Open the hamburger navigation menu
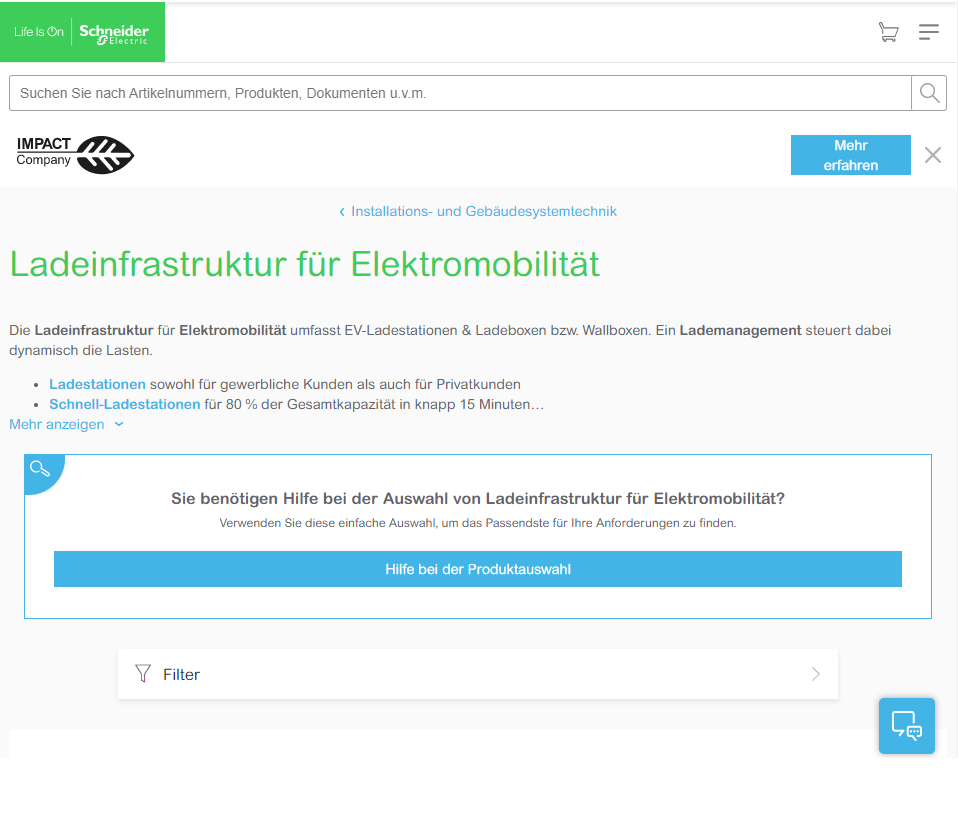This screenshot has width=958, height=817. pos(928,32)
